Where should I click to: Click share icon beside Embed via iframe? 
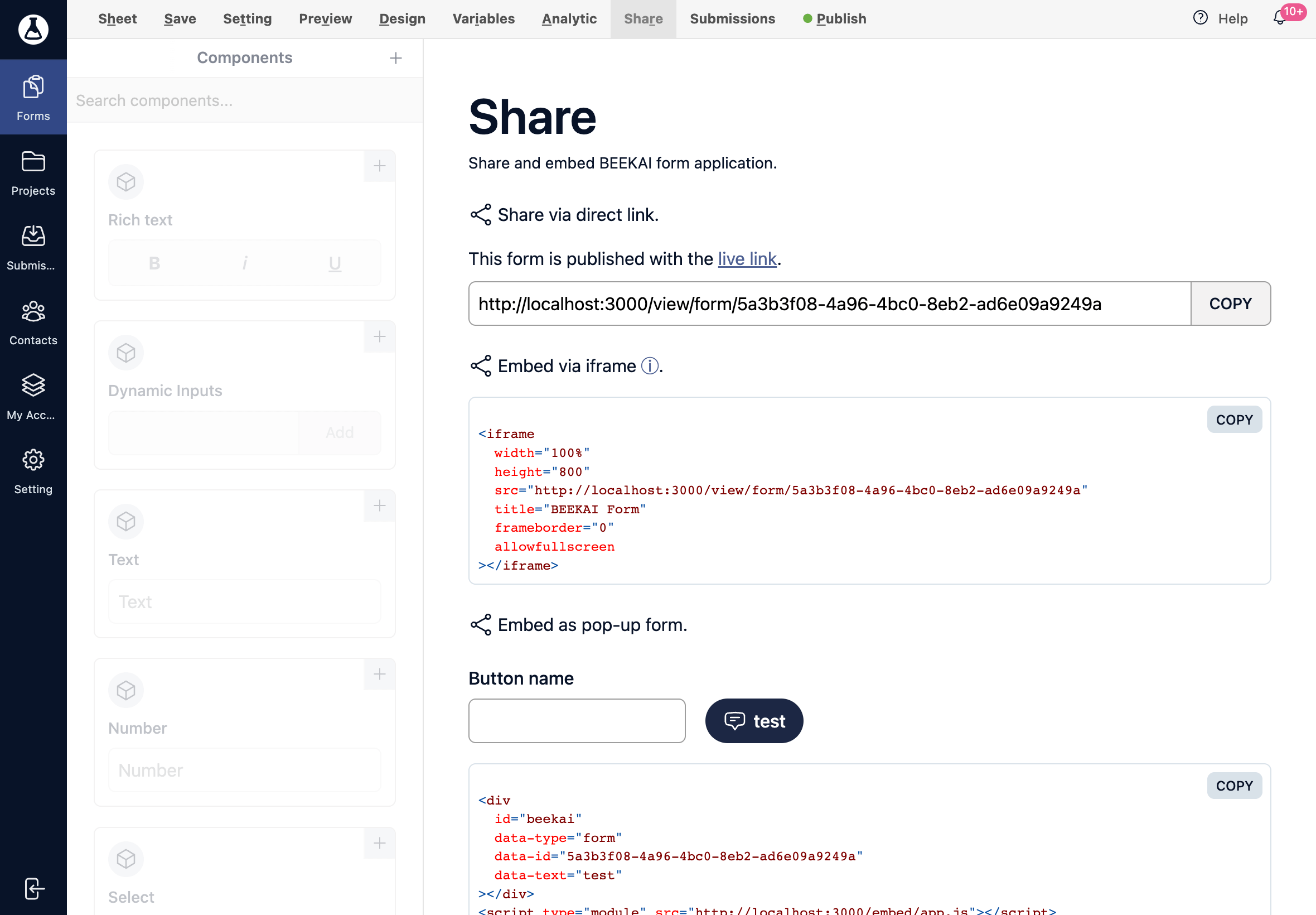[481, 367]
